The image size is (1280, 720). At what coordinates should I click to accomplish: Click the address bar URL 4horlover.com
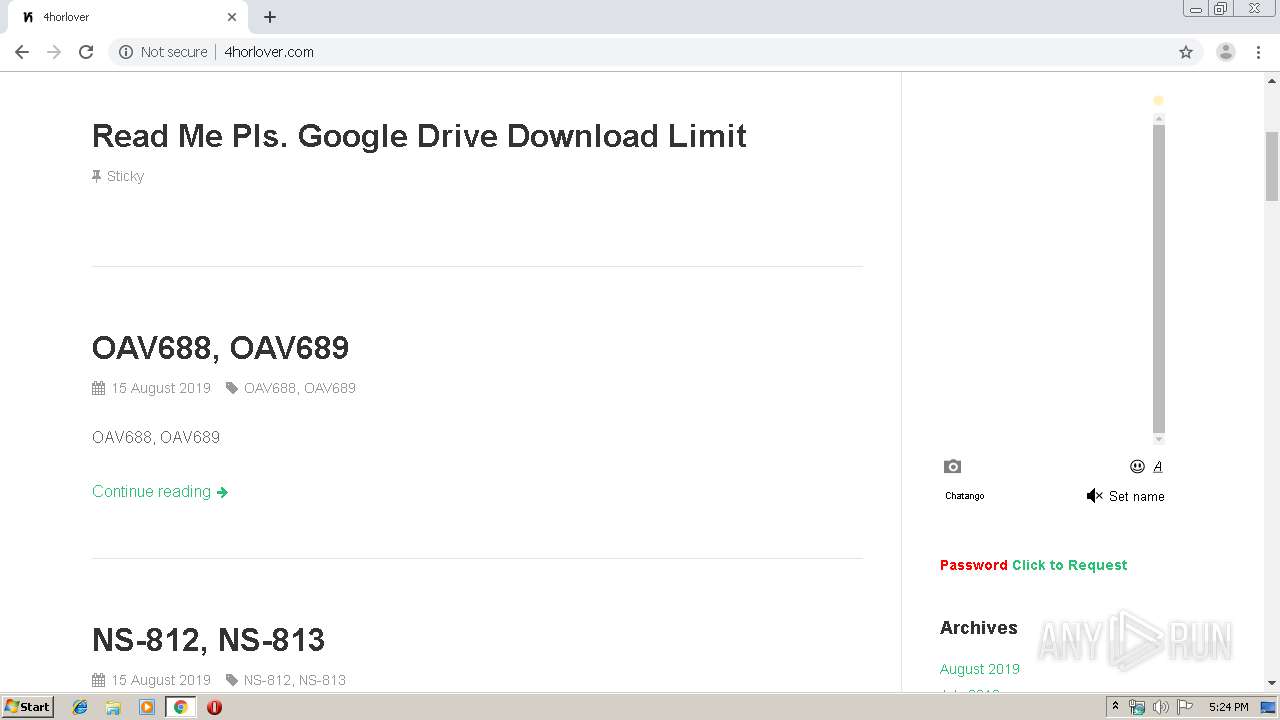(x=269, y=52)
